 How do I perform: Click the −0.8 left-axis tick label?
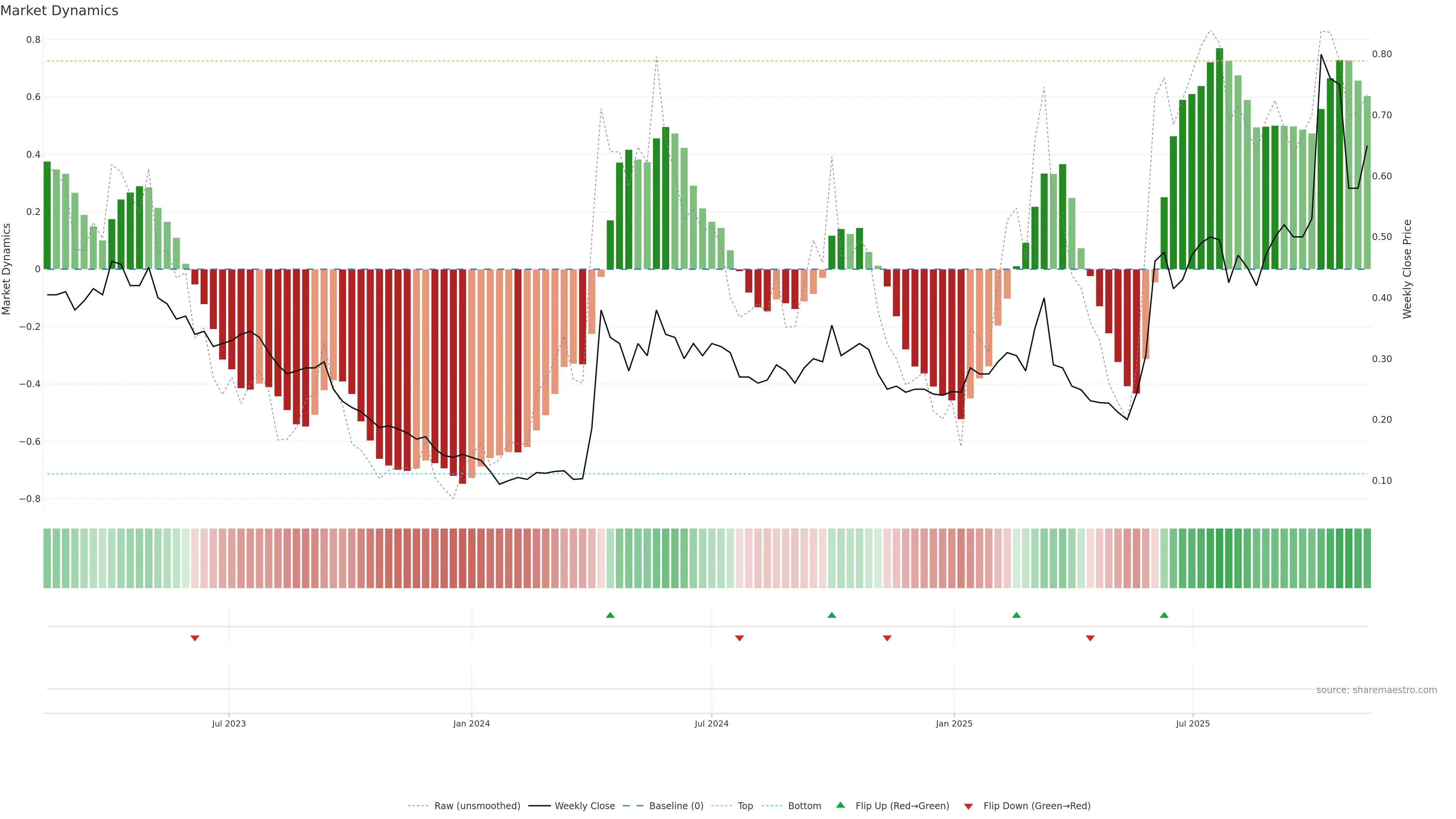tap(30, 499)
